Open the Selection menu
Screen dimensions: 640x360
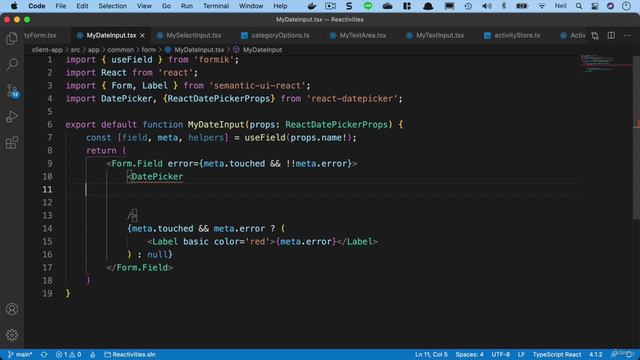click(112, 6)
